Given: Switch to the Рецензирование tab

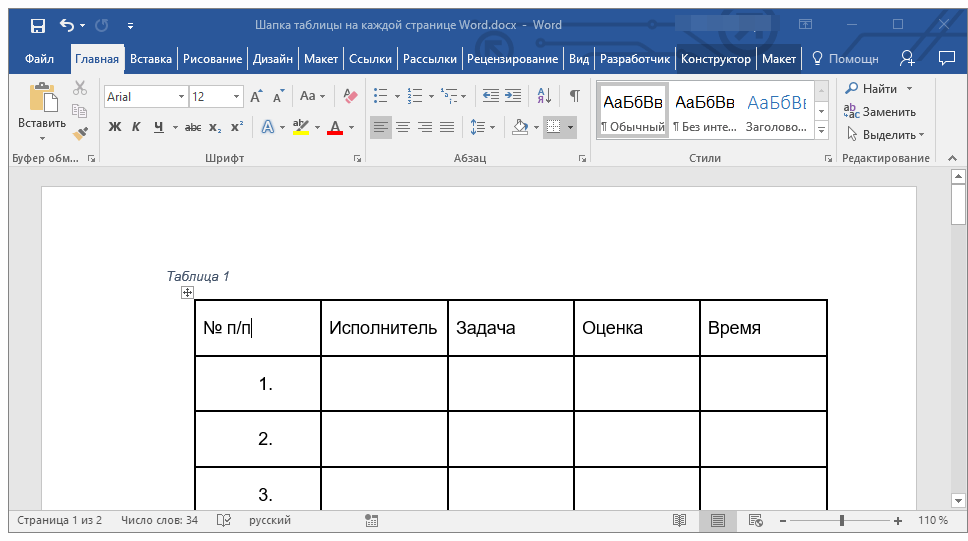Looking at the screenshot, I should click(512, 59).
